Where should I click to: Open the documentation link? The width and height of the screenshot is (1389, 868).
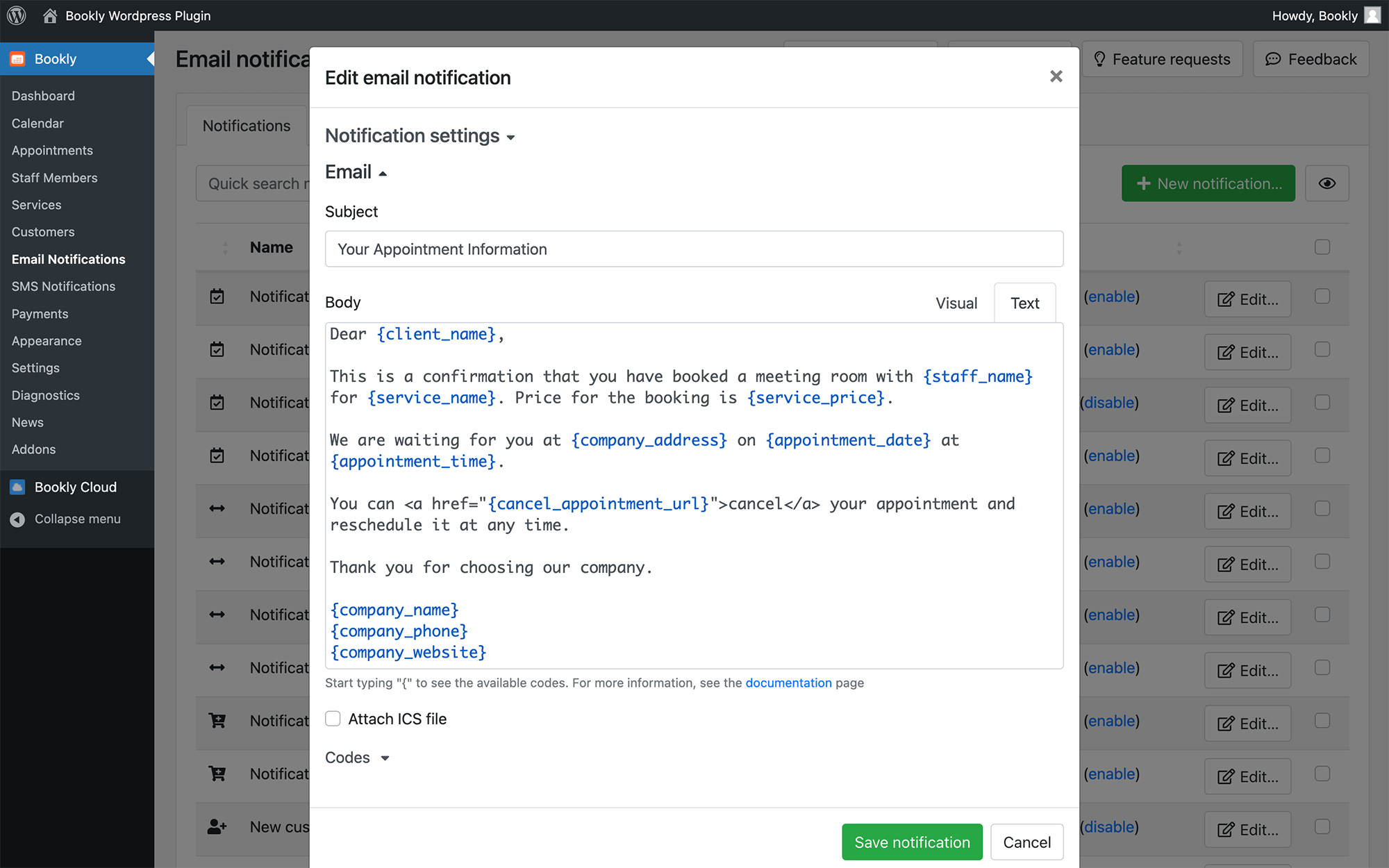788,683
